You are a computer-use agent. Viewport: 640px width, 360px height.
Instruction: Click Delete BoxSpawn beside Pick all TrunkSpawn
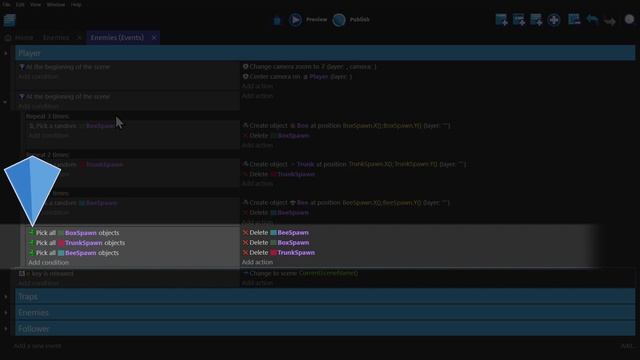click(276, 243)
